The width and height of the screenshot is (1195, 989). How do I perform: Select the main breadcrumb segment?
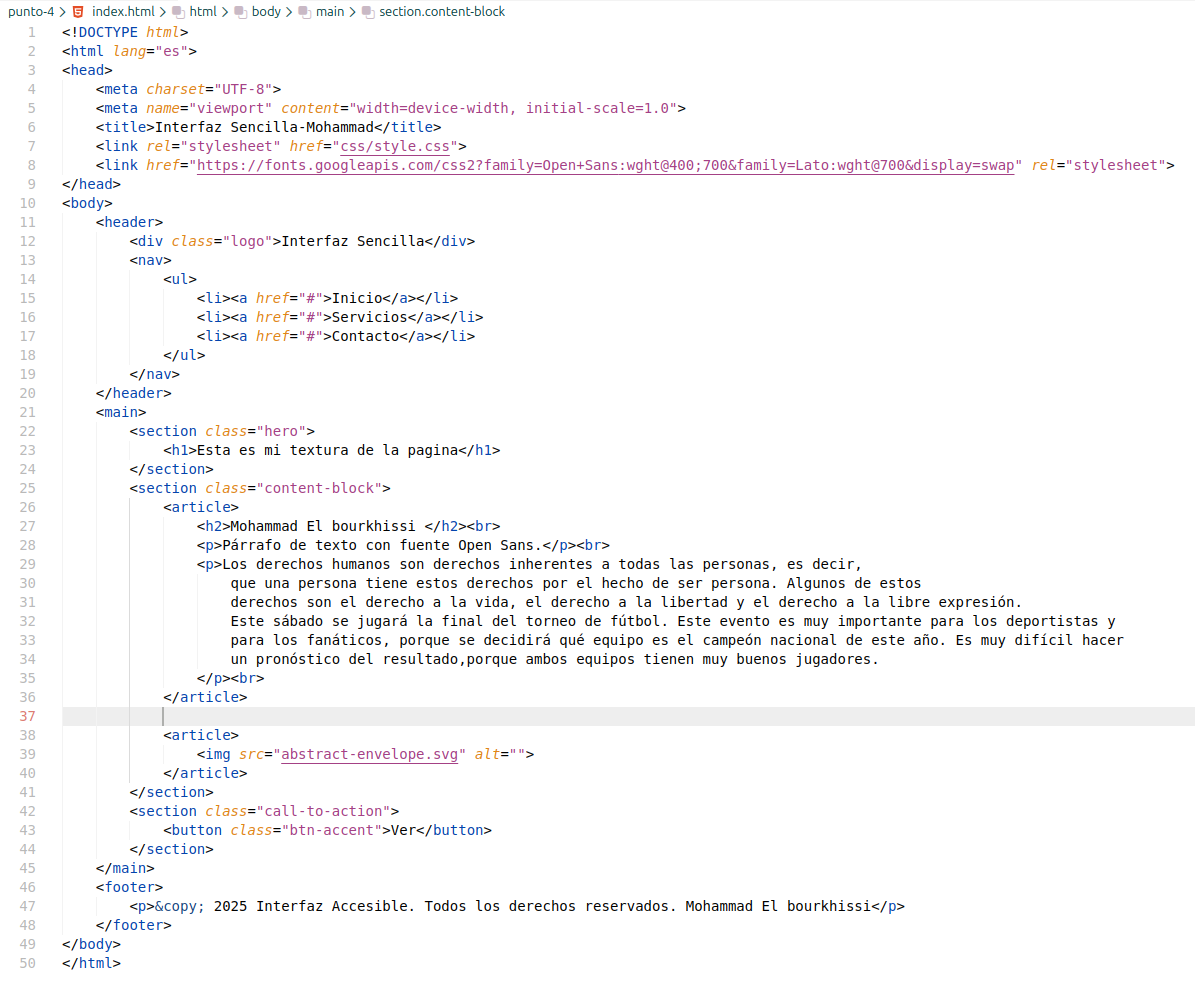(330, 12)
